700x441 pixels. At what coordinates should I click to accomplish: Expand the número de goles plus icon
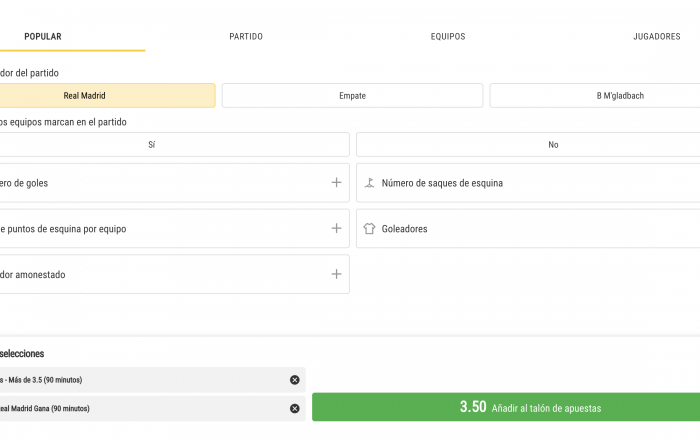[x=336, y=183]
